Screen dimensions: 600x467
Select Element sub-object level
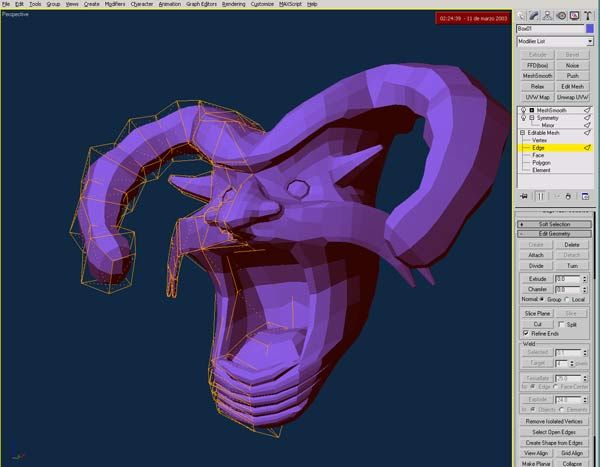[541, 170]
